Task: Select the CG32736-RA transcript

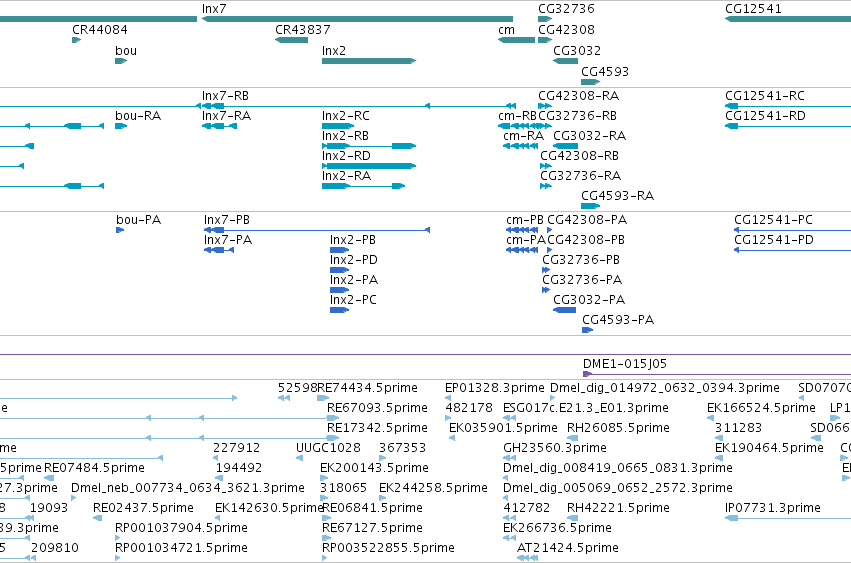Action: pos(546,186)
